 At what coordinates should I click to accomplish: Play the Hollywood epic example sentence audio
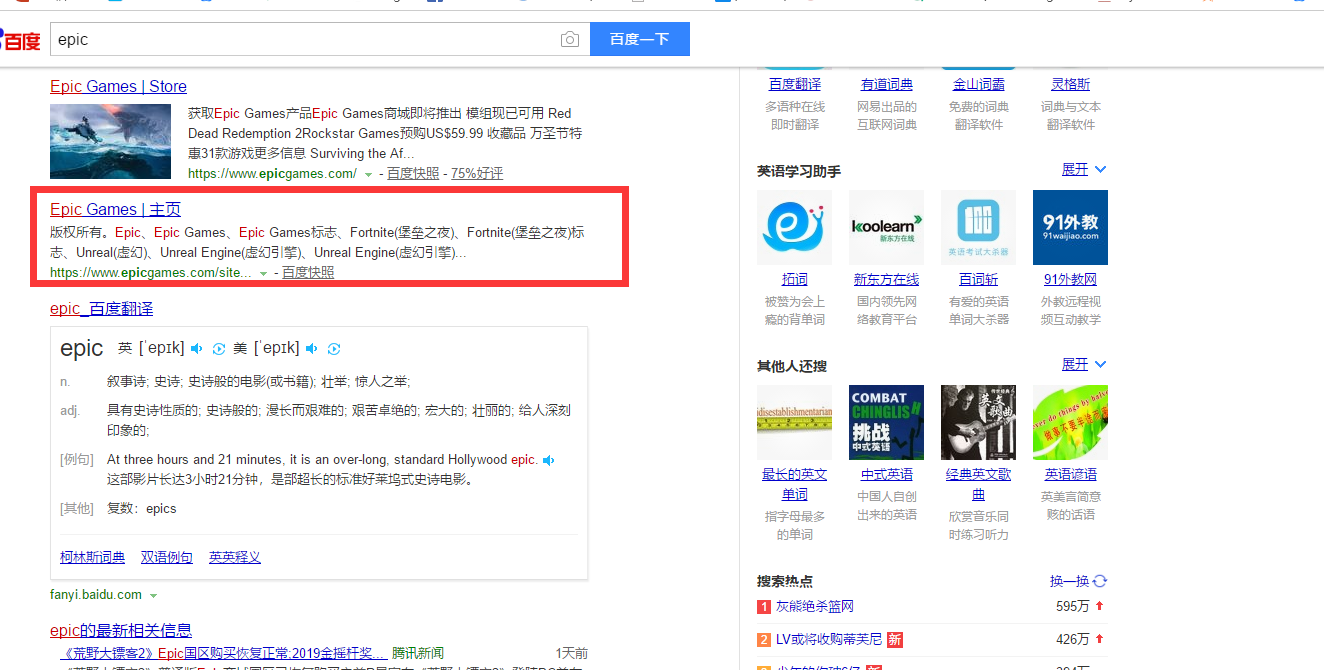pos(549,460)
